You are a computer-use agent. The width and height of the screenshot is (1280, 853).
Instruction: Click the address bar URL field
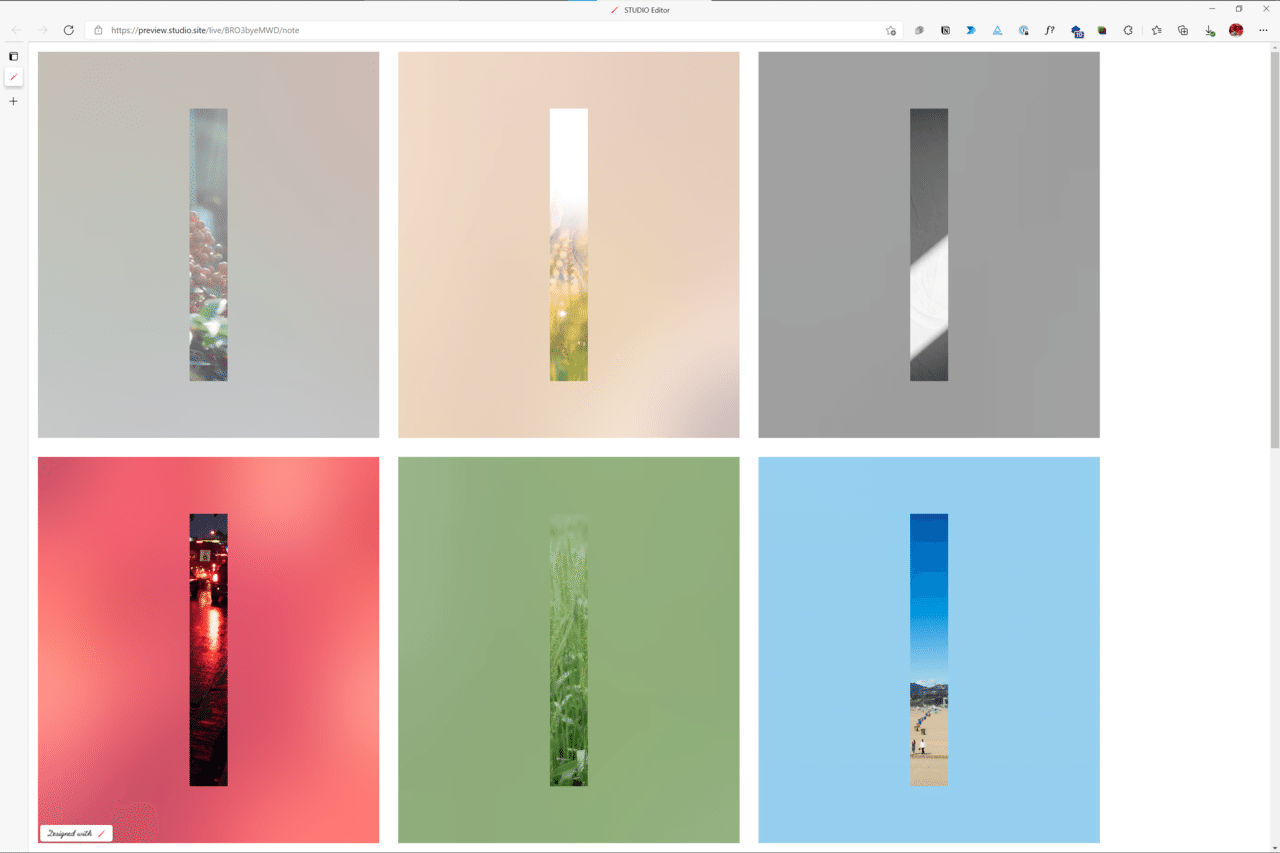point(493,30)
